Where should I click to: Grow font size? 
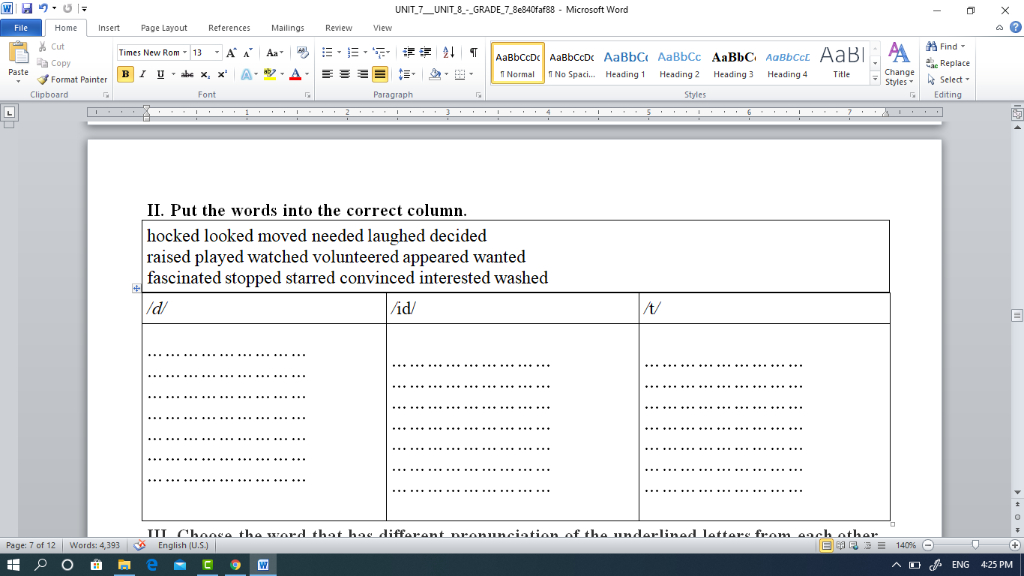pyautogui.click(x=231, y=53)
